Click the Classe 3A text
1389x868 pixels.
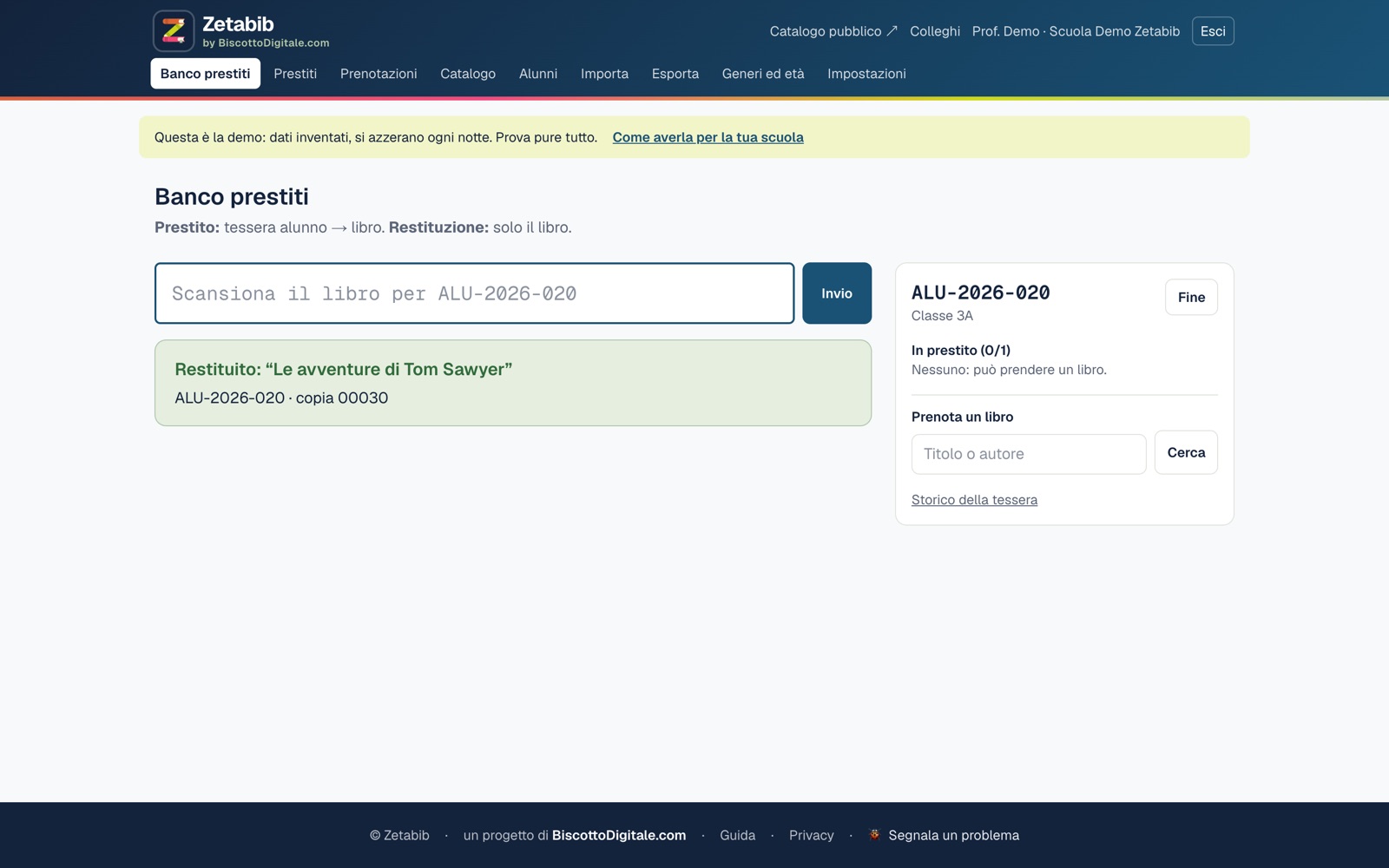coord(942,316)
